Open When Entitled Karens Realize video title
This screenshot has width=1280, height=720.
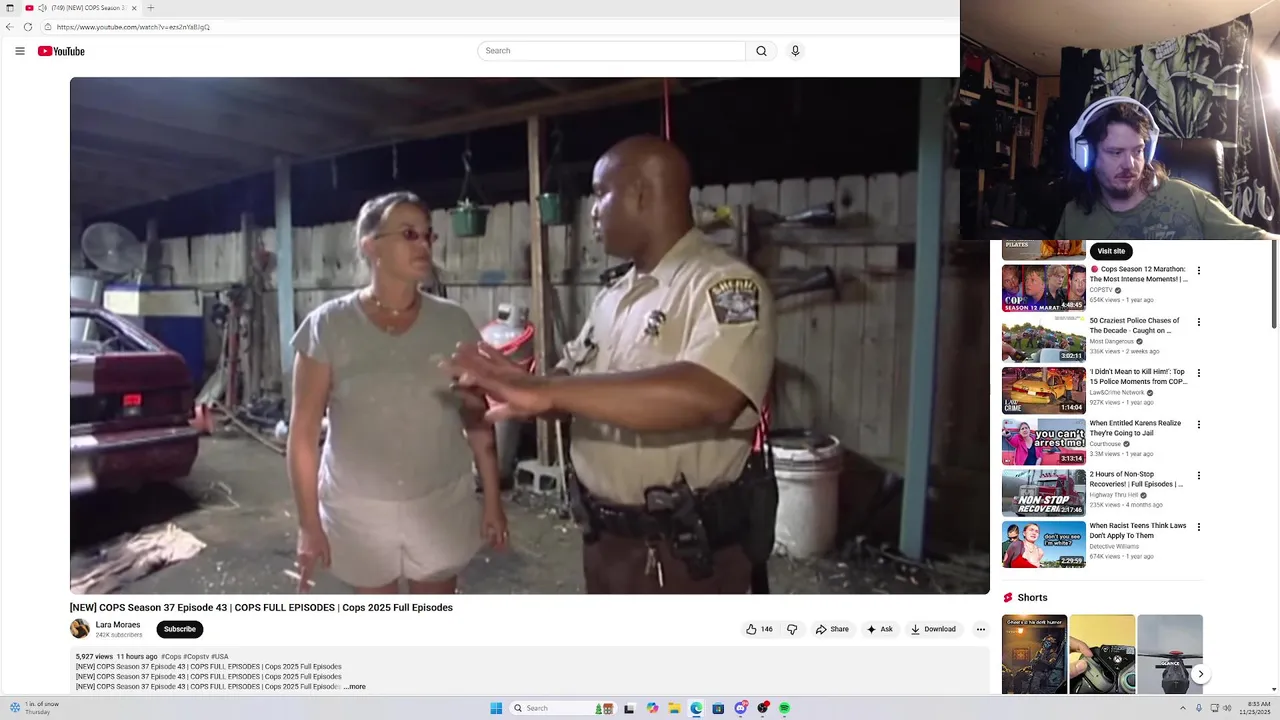point(1135,429)
